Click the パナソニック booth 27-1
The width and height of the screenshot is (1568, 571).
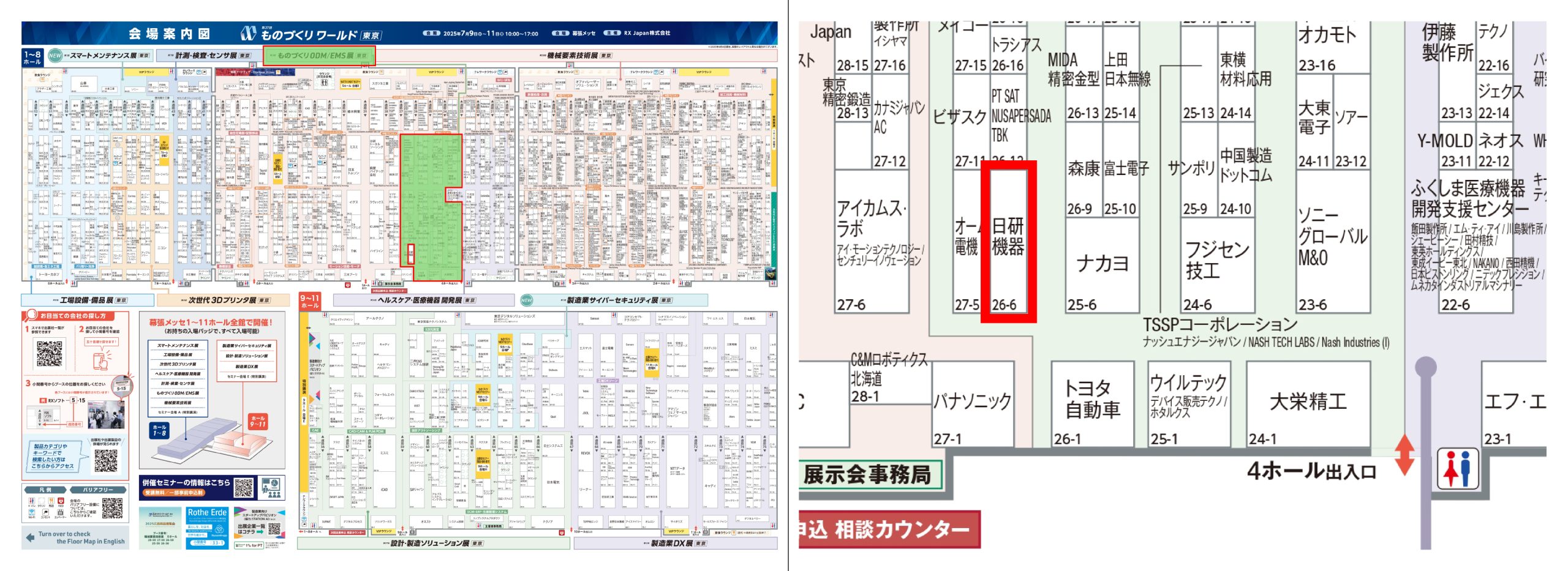[x=973, y=404]
